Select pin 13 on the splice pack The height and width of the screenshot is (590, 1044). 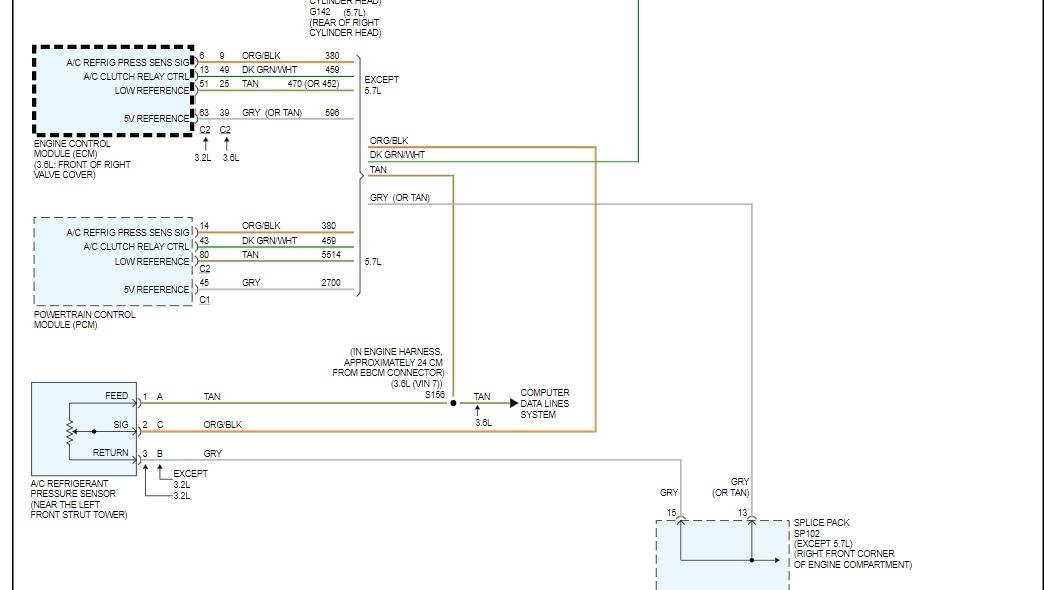pyautogui.click(x=742, y=513)
